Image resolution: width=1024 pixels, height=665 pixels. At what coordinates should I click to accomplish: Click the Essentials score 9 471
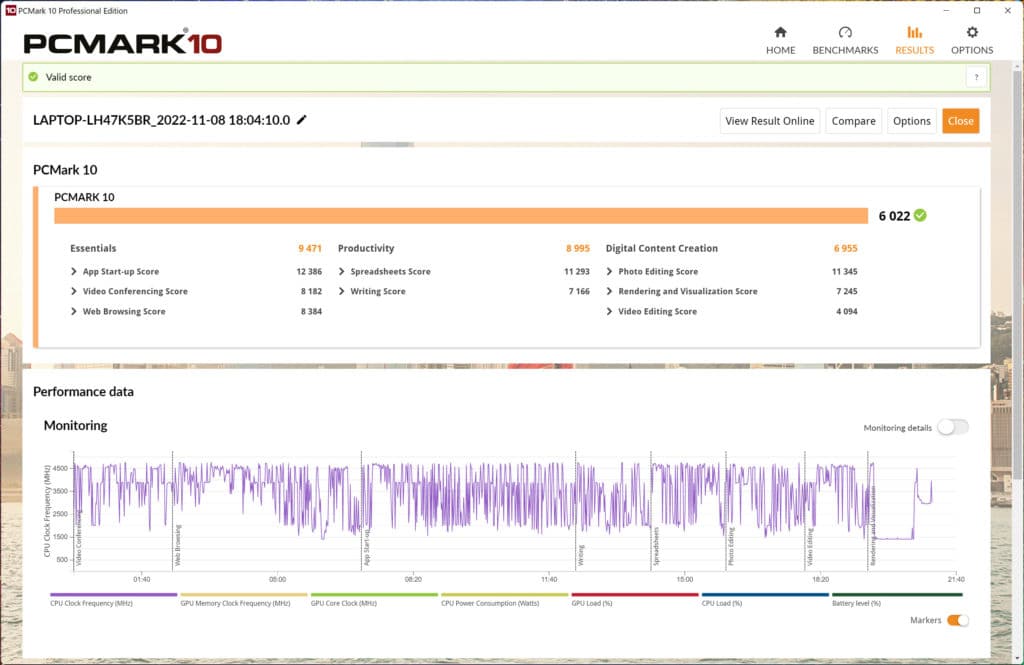310,248
